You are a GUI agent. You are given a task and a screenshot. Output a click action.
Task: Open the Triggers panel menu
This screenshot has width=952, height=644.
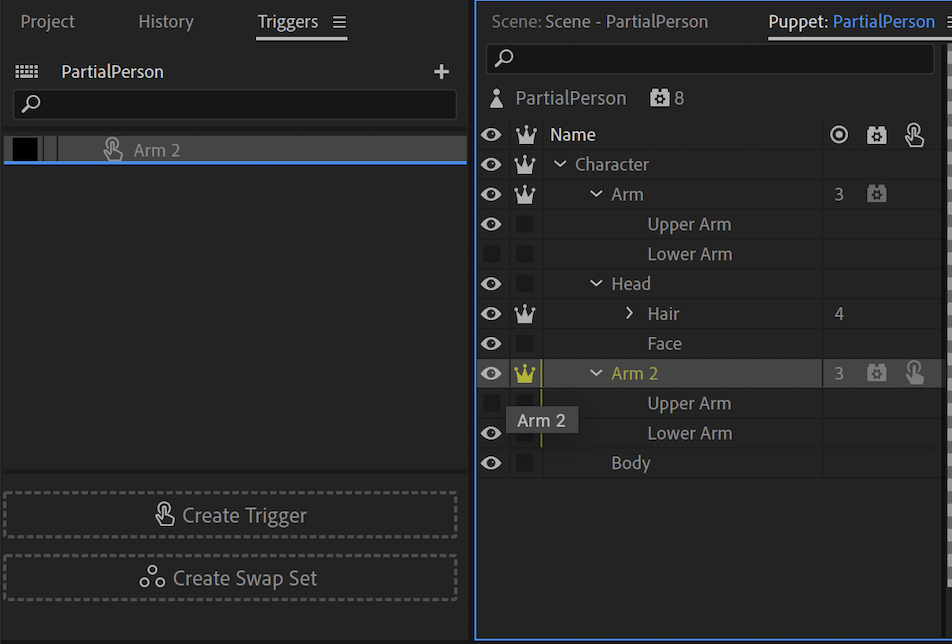[x=339, y=20]
